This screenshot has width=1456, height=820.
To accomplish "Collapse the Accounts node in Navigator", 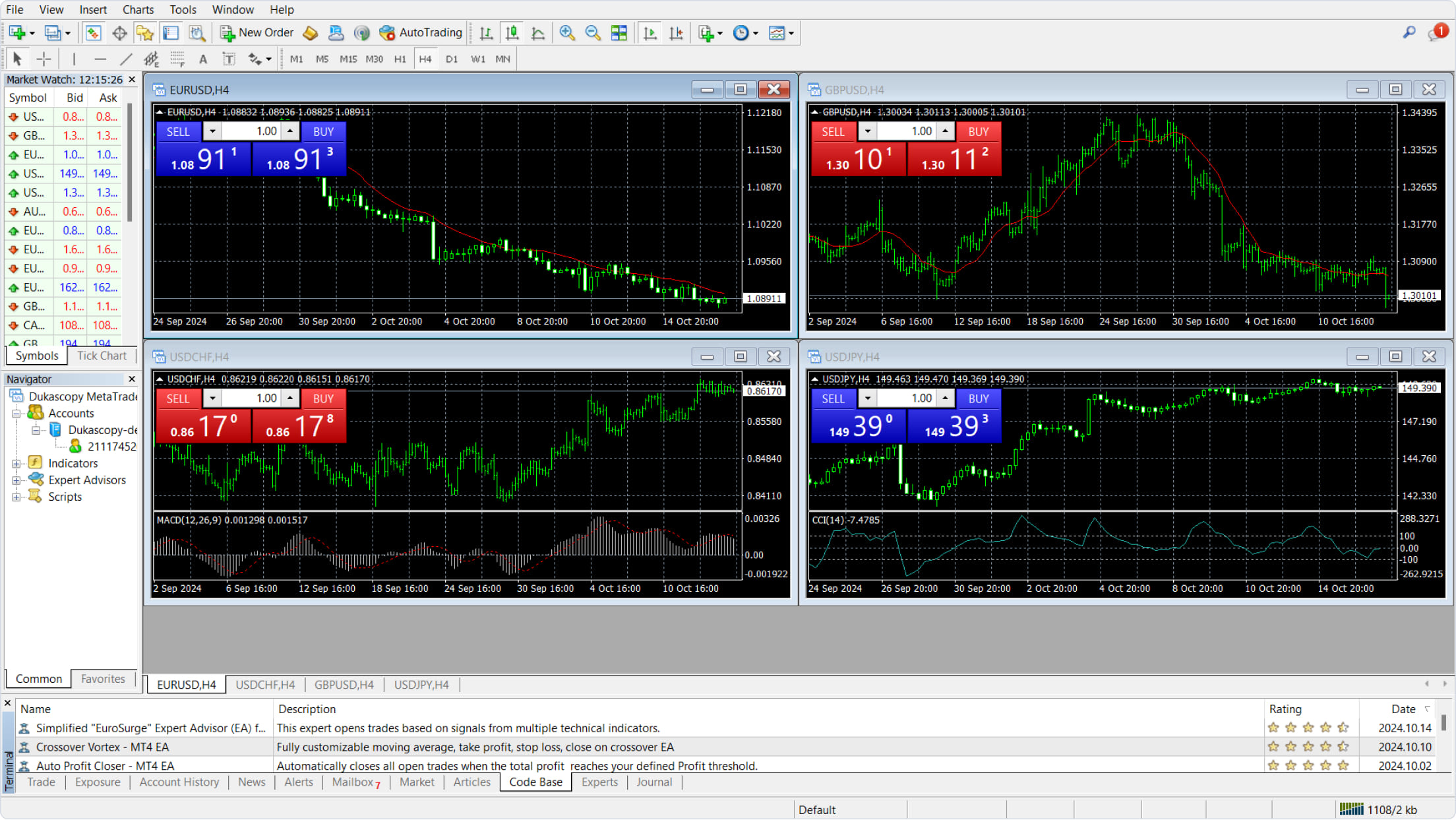I will pyautogui.click(x=16, y=414).
